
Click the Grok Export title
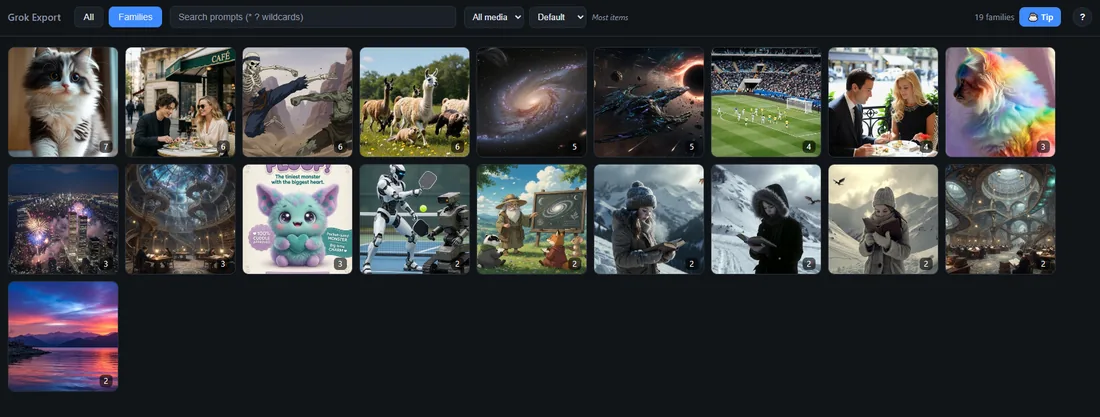coord(34,18)
